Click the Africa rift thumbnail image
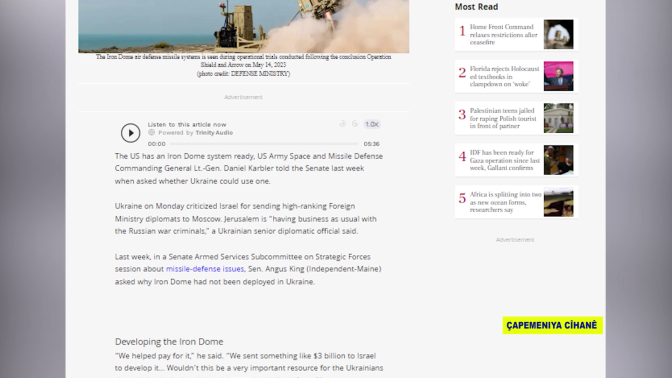The height and width of the screenshot is (378, 672). (558, 202)
